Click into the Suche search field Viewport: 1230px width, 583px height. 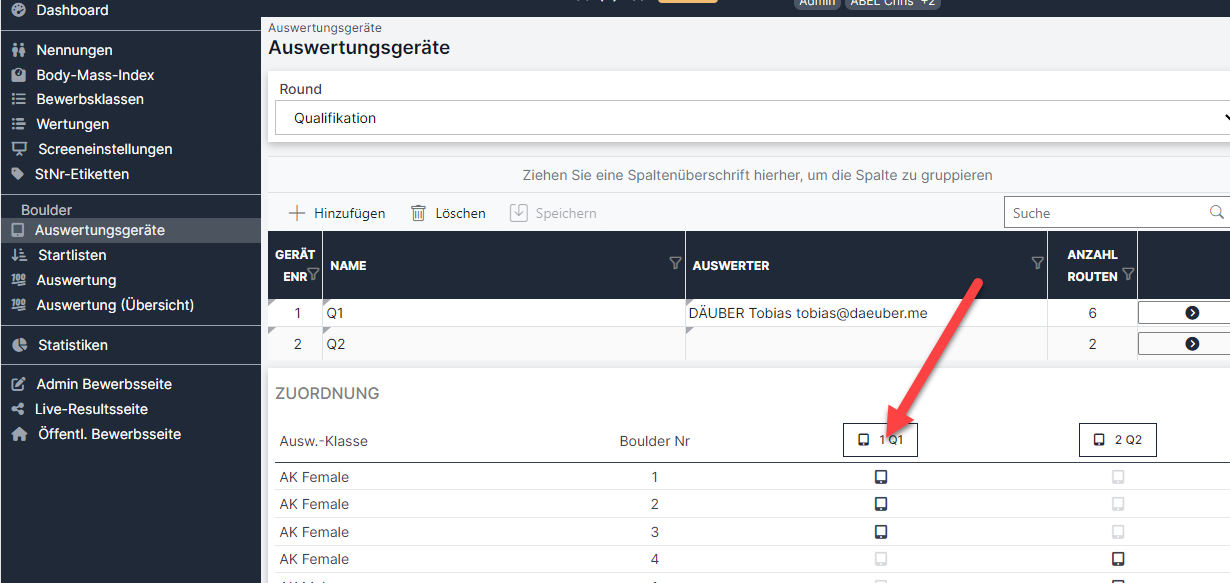coord(1105,212)
